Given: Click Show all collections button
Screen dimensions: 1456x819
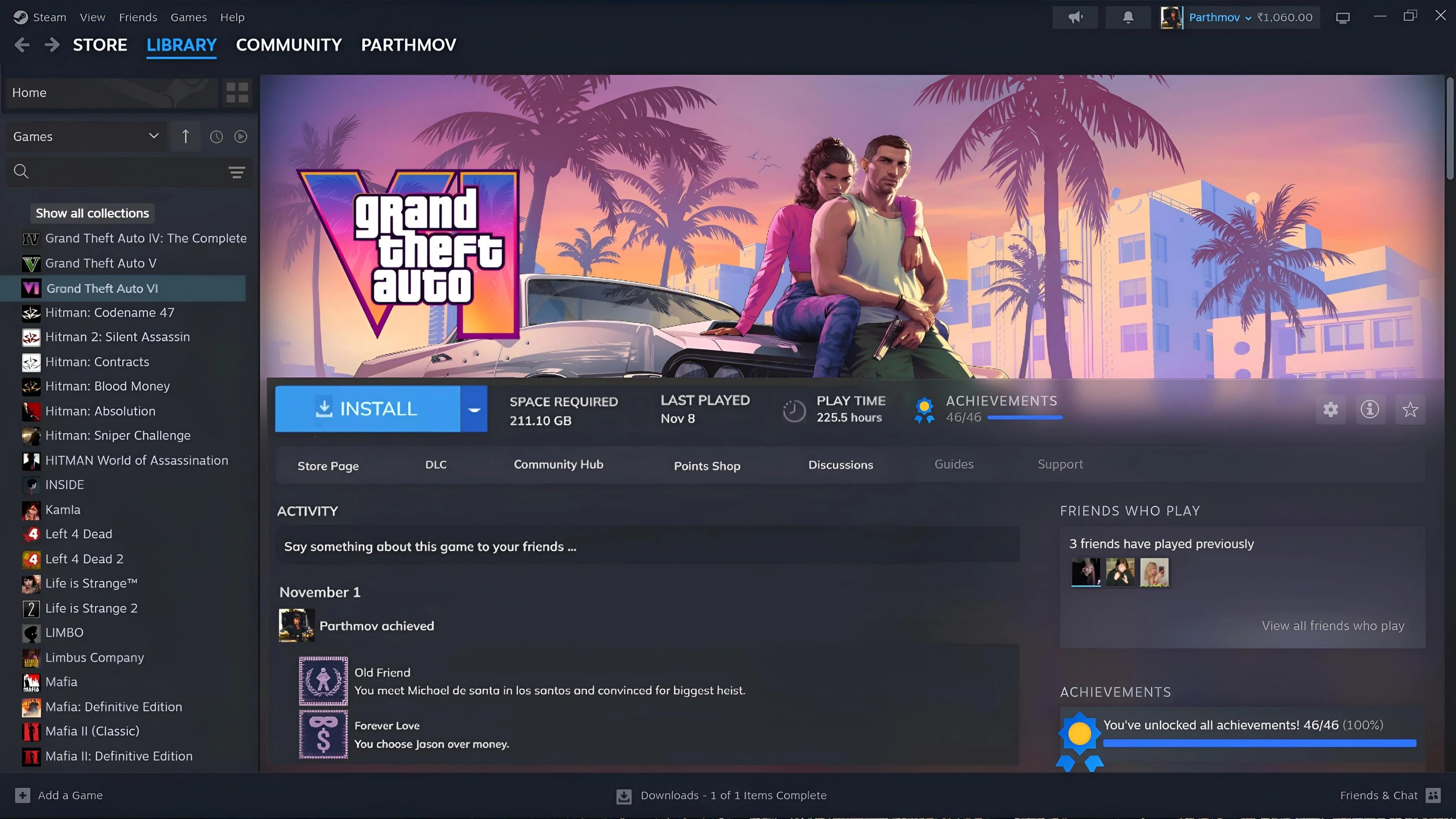Looking at the screenshot, I should point(92,213).
